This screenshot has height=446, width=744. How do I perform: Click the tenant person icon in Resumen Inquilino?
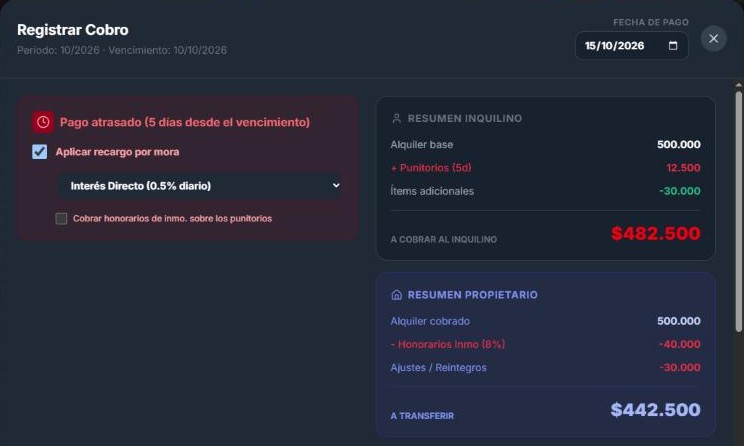pos(396,118)
